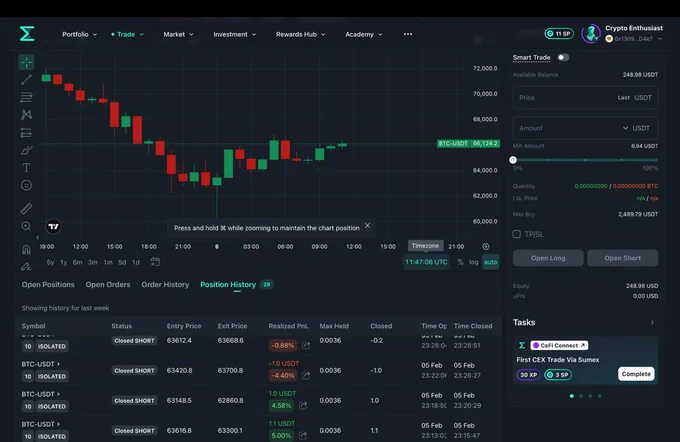680x442 pixels.
Task: Open the Amount currency USDT dropdown
Action: (x=637, y=128)
